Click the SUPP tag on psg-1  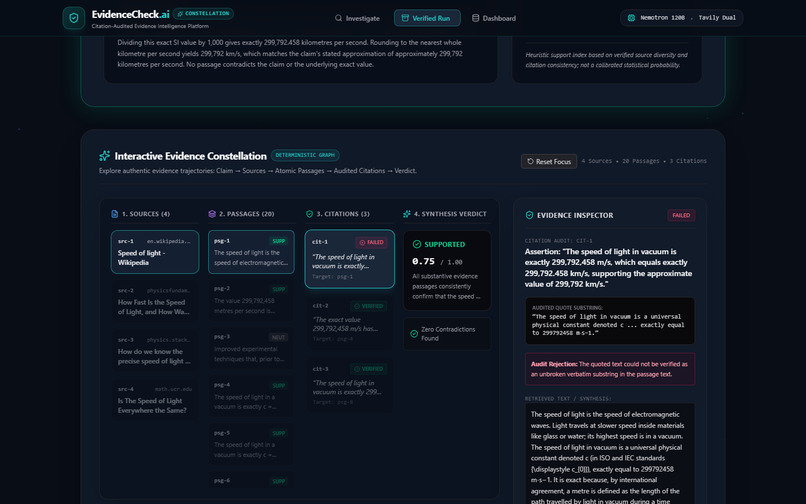tap(279, 241)
